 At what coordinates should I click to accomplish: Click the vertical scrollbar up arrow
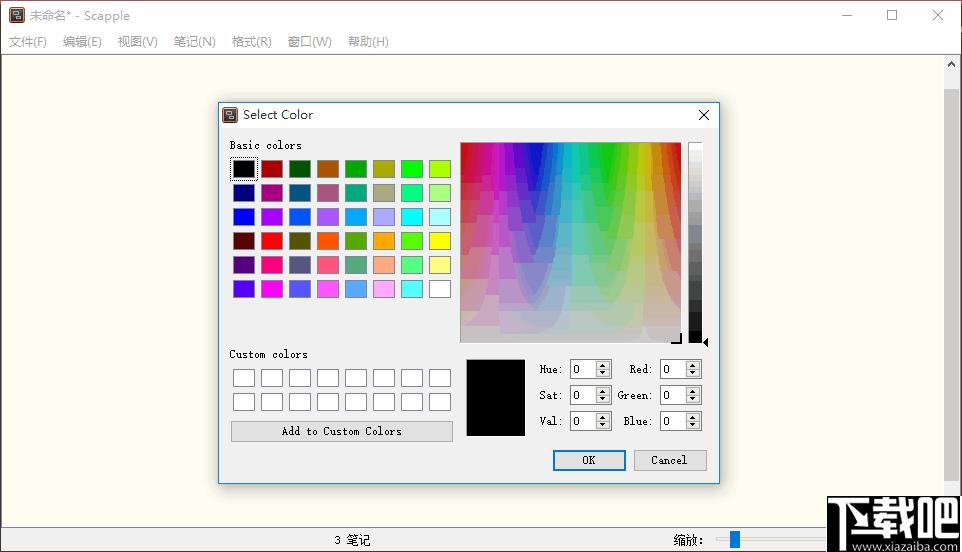click(951, 64)
